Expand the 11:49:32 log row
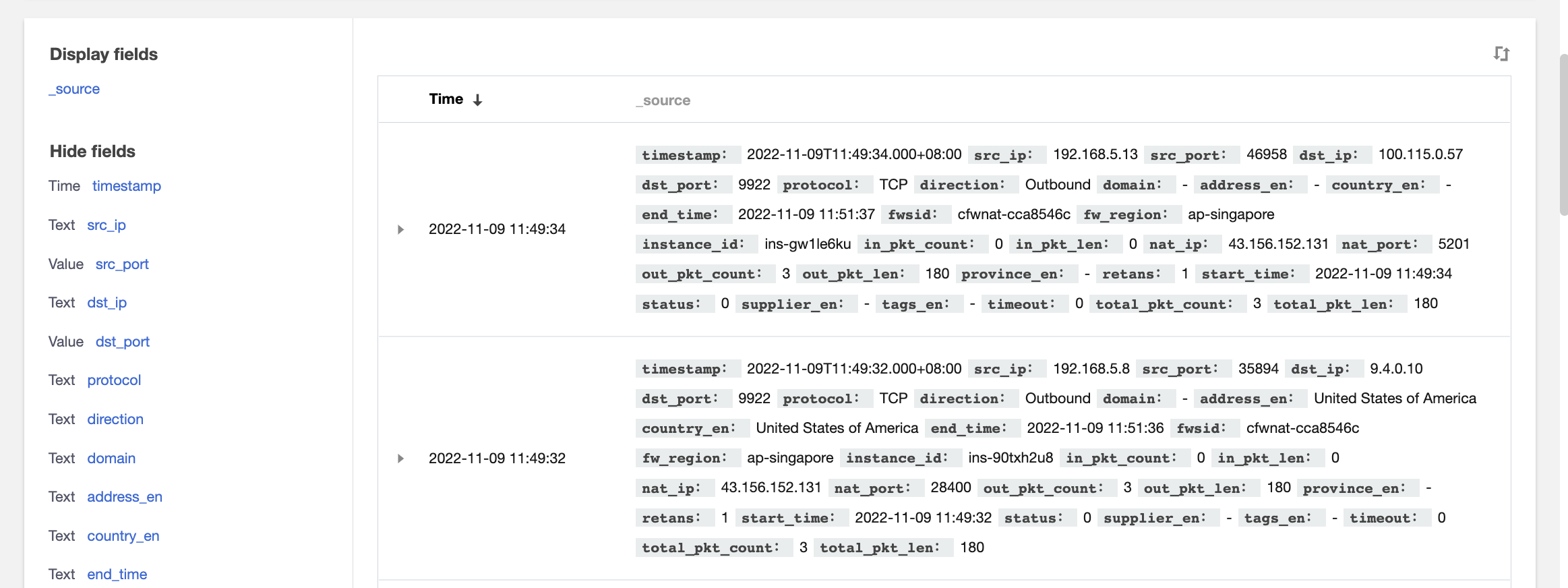 pos(400,459)
